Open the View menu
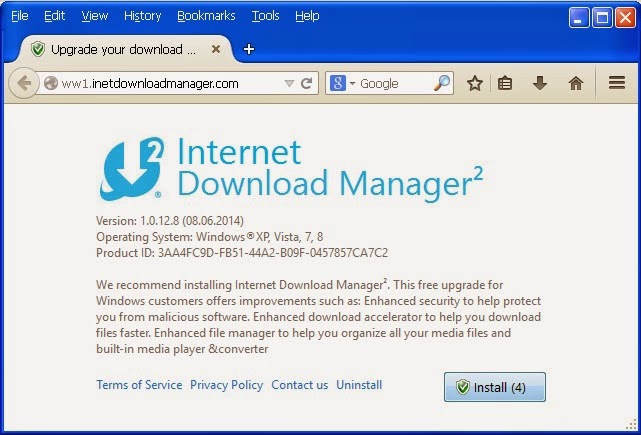Viewport: 641px width, 435px height. coord(94,16)
